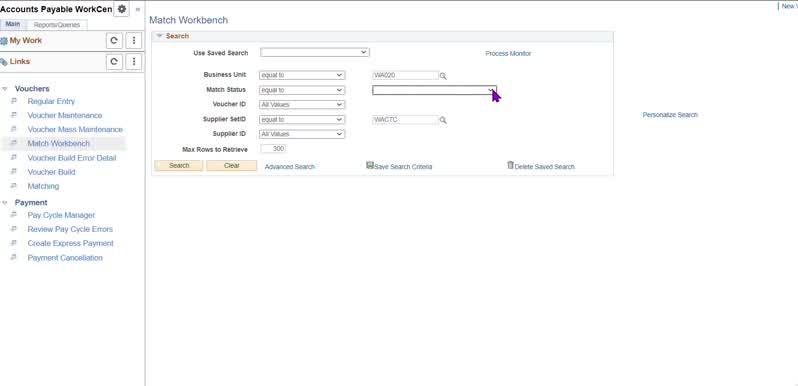Click the Links chain icon
Image resolution: width=798 pixels, height=386 pixels.
point(4,62)
